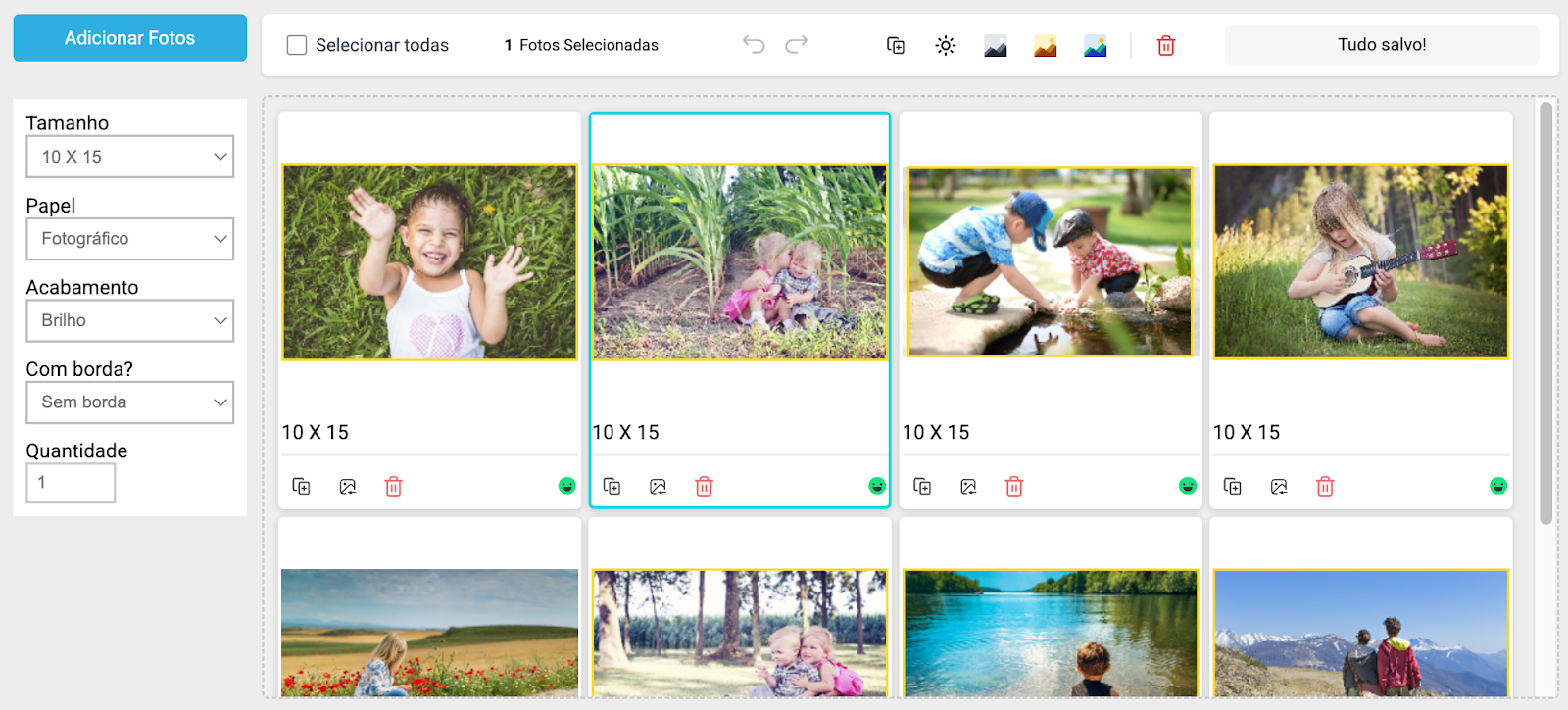This screenshot has height=710, width=1568.
Task: Delete the two-boys-by-water photo card
Action: [x=1014, y=487]
